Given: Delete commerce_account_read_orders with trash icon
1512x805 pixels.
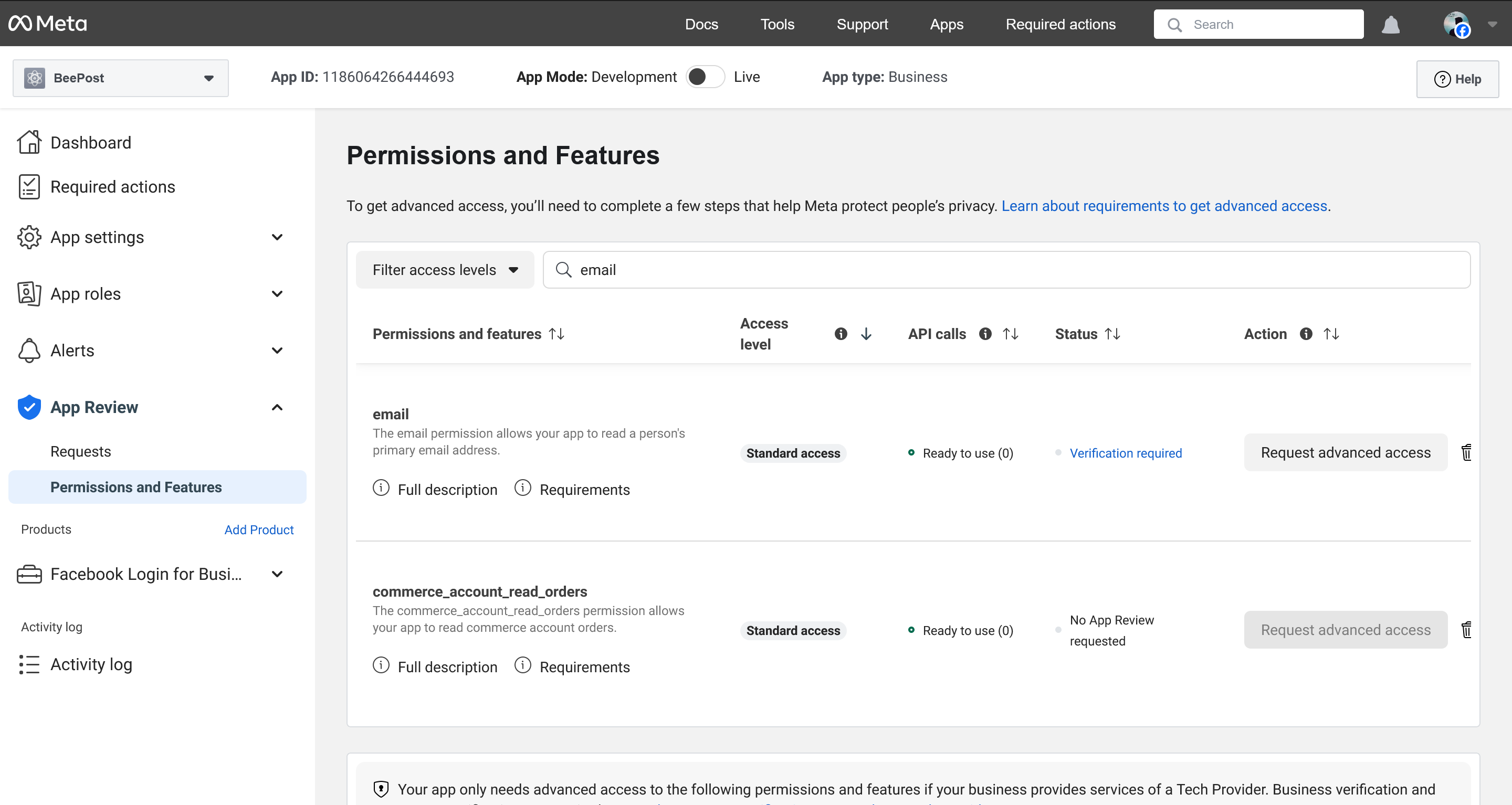Looking at the screenshot, I should [x=1466, y=630].
